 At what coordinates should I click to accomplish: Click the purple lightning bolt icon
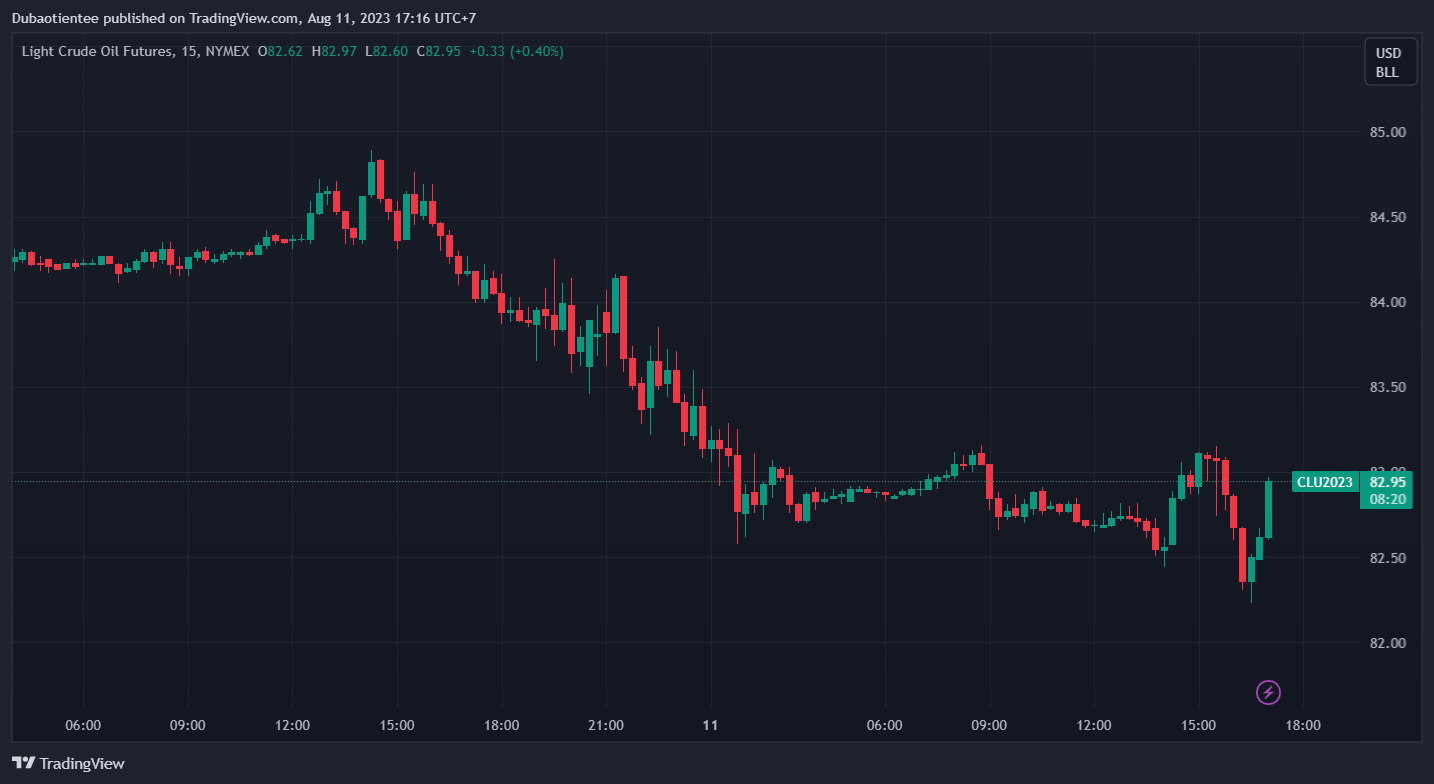[x=1268, y=692]
